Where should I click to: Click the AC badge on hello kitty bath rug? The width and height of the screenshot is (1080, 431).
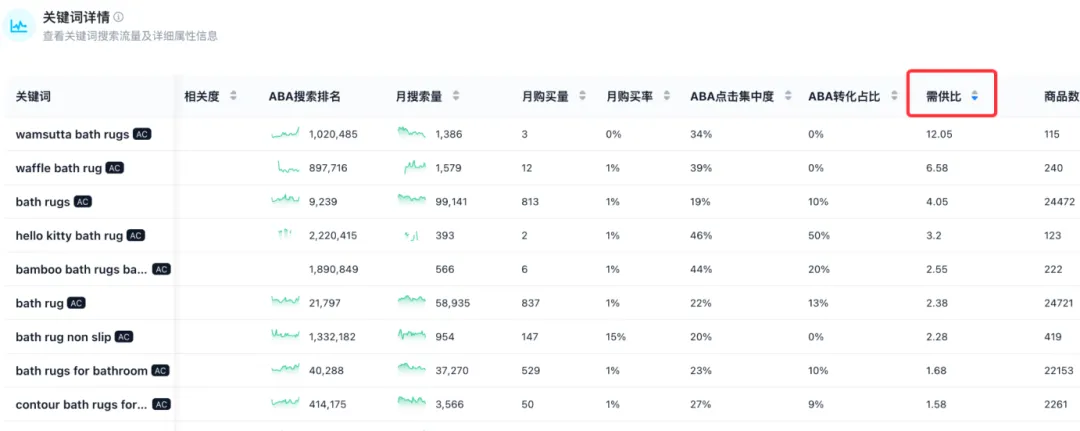pos(136,235)
